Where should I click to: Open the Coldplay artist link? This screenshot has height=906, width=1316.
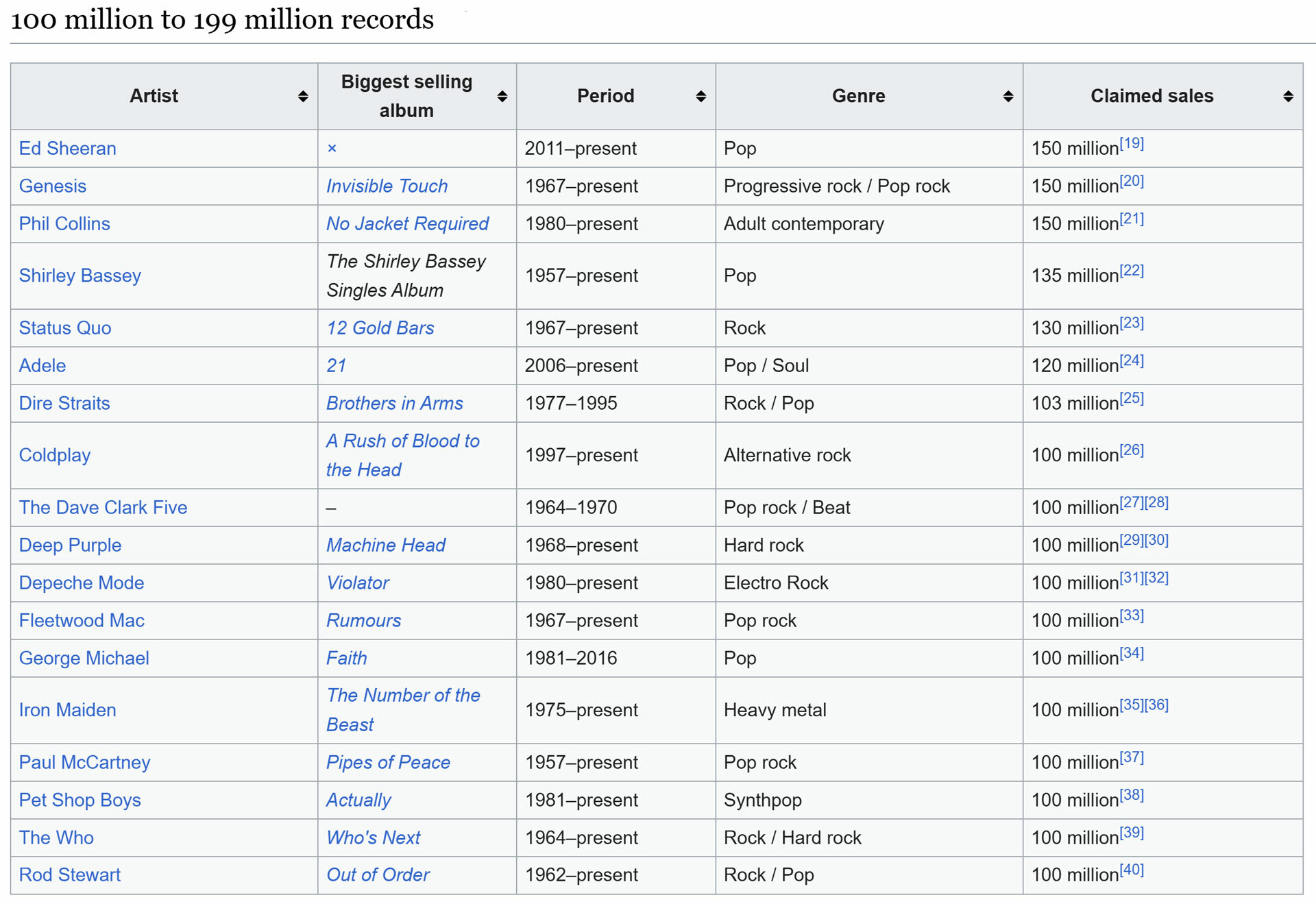[55, 456]
